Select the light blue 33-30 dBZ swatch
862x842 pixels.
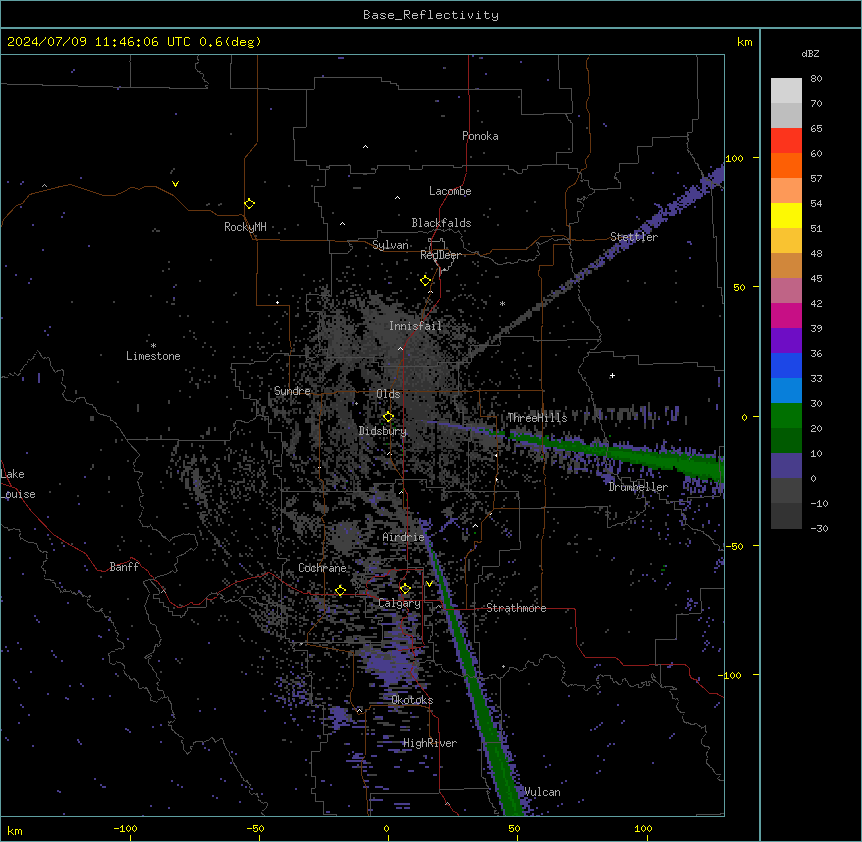pos(786,391)
